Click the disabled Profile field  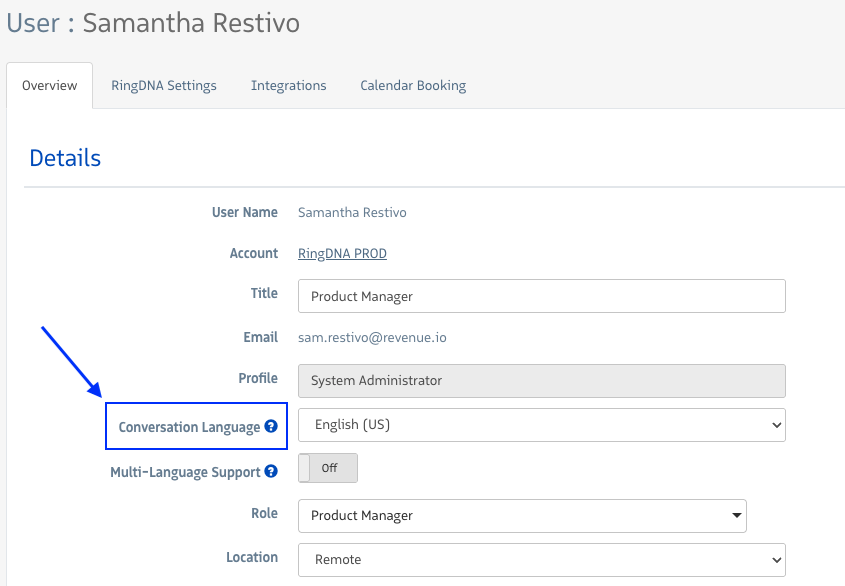tap(541, 381)
